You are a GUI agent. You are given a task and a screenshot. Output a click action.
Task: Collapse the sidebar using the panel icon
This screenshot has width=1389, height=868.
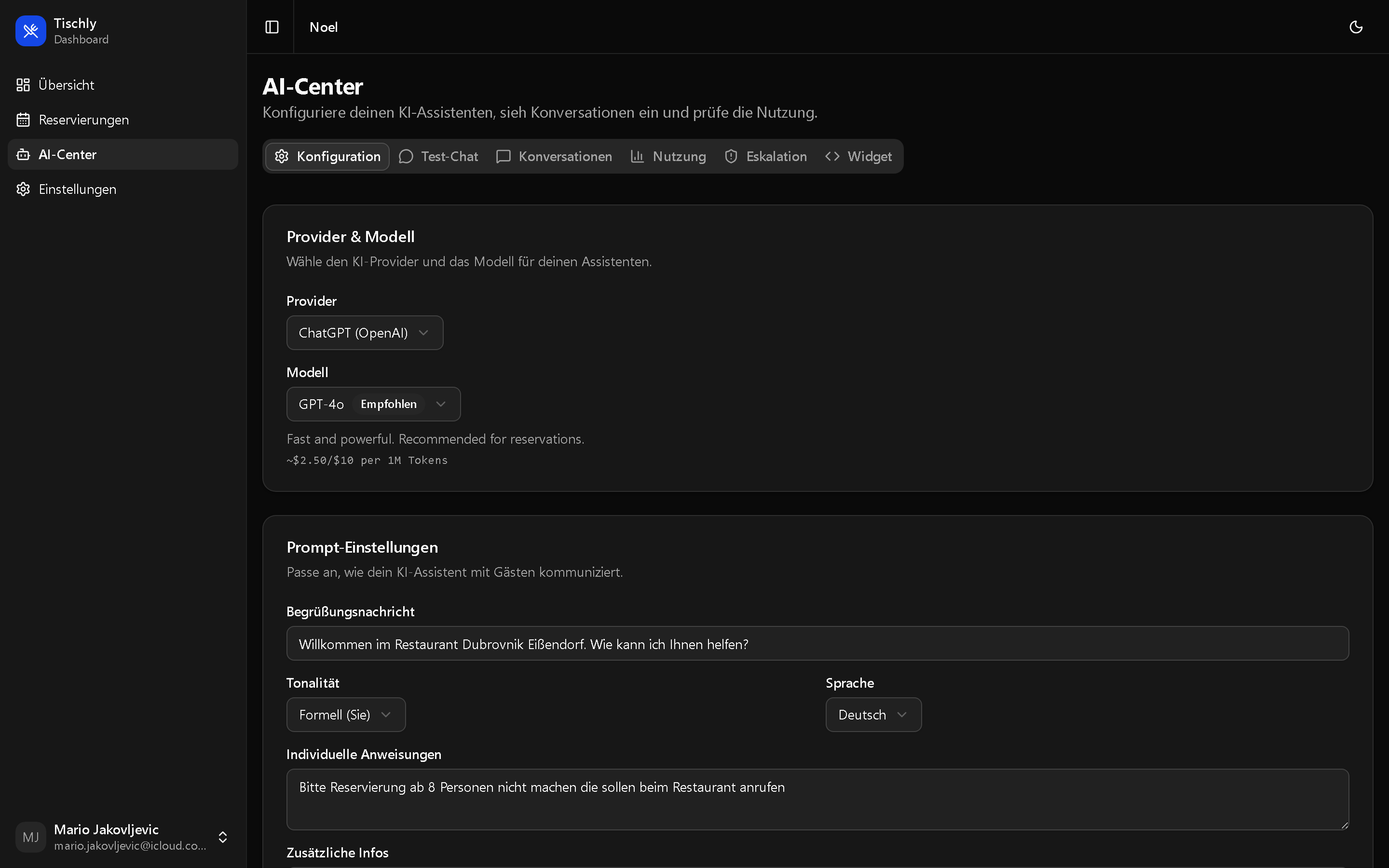(x=272, y=27)
